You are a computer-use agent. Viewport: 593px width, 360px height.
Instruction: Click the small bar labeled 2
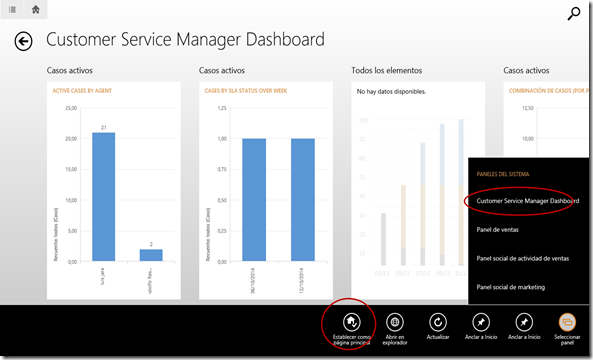151,255
